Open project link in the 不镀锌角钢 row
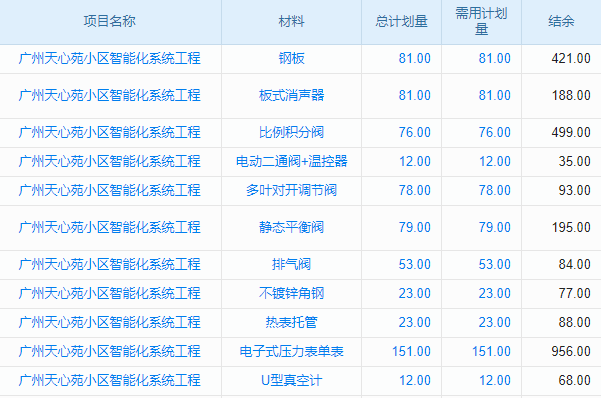This screenshot has width=601, height=398. click(110, 293)
